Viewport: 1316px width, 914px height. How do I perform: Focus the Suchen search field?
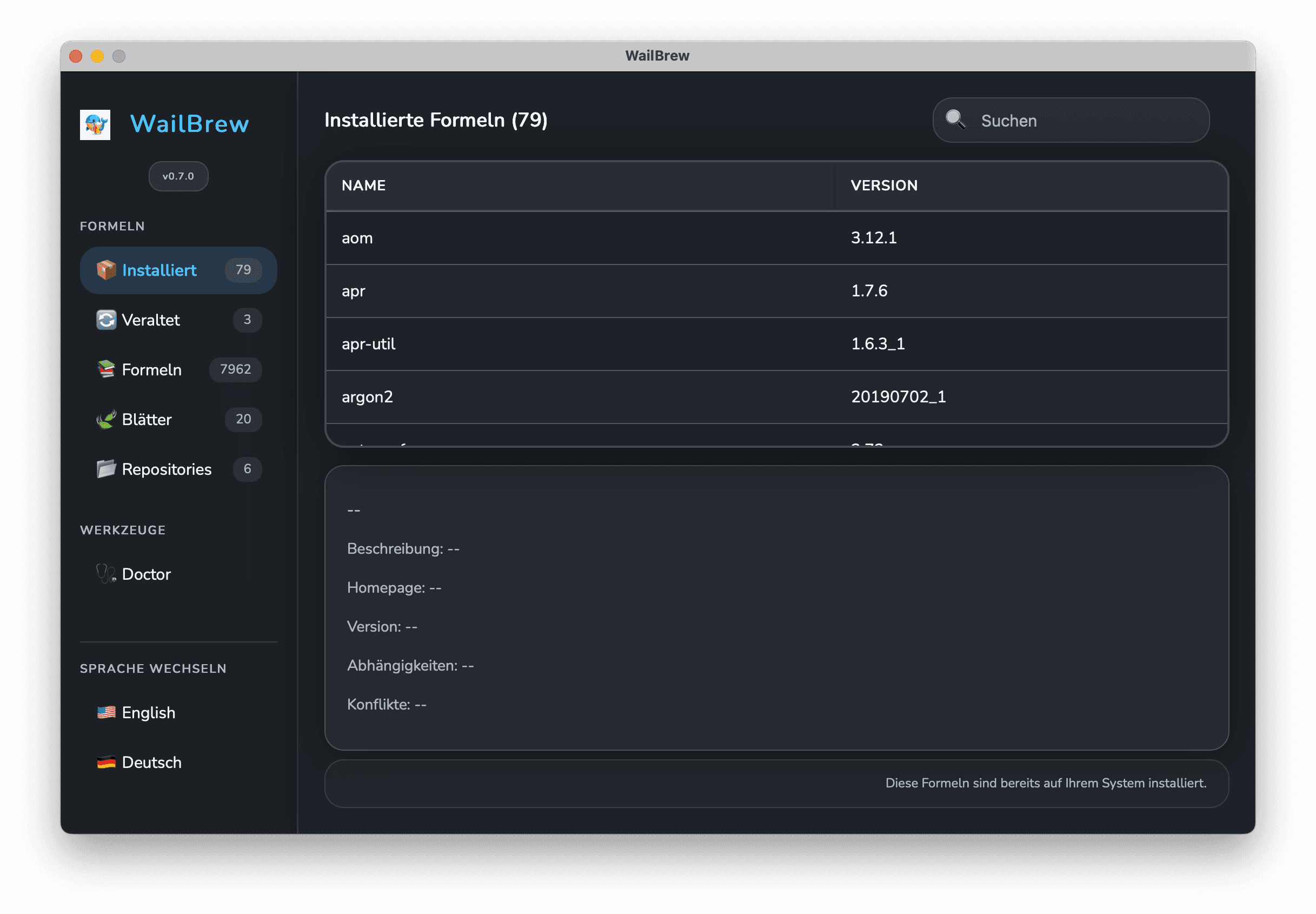[1071, 120]
